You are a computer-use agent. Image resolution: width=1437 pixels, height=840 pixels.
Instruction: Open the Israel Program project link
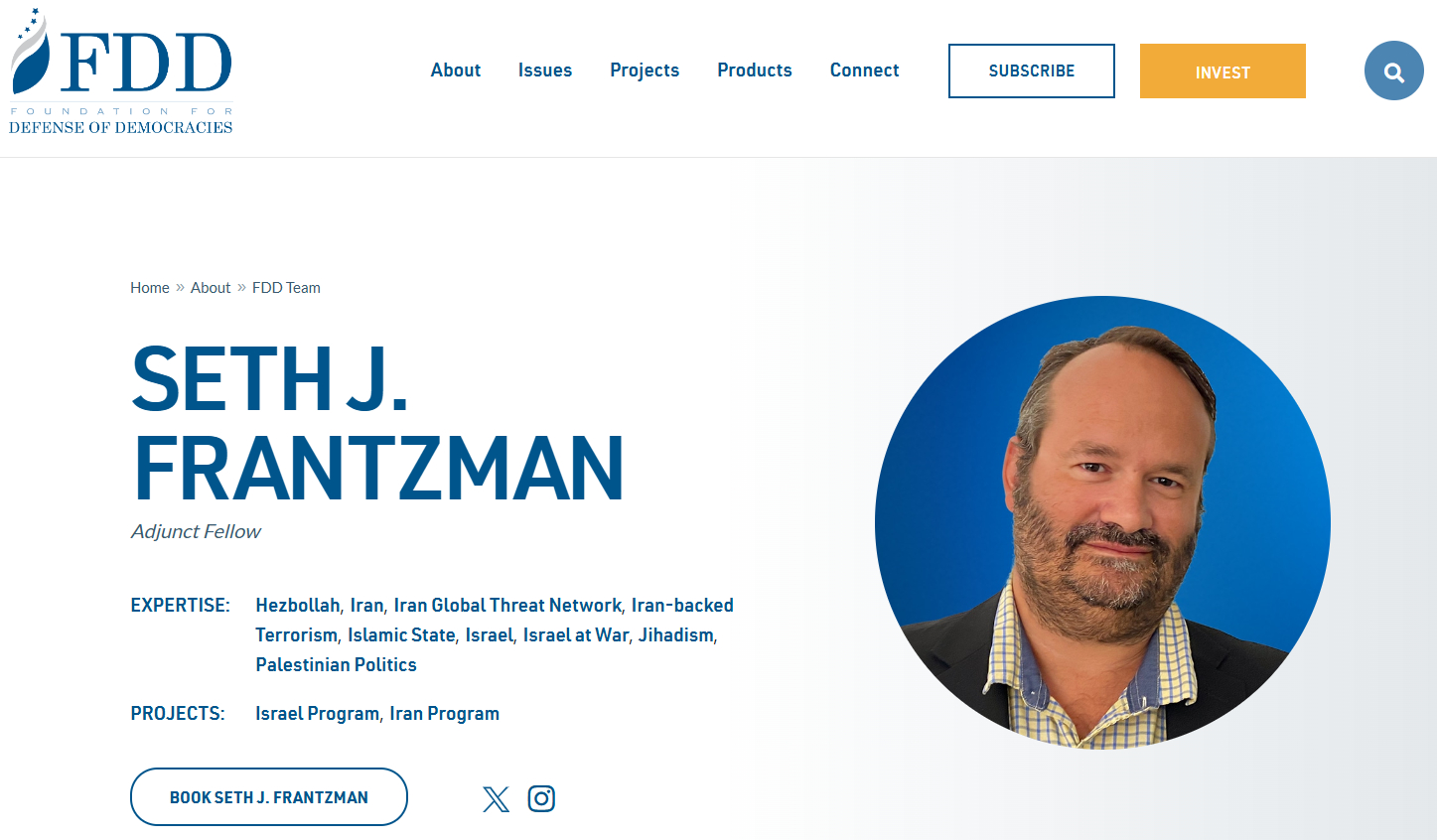317,713
